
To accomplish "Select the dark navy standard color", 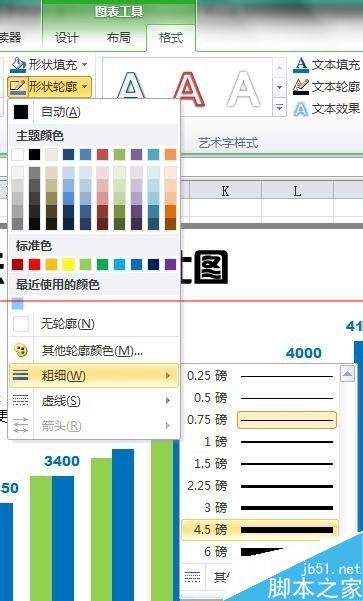I will tap(153, 264).
